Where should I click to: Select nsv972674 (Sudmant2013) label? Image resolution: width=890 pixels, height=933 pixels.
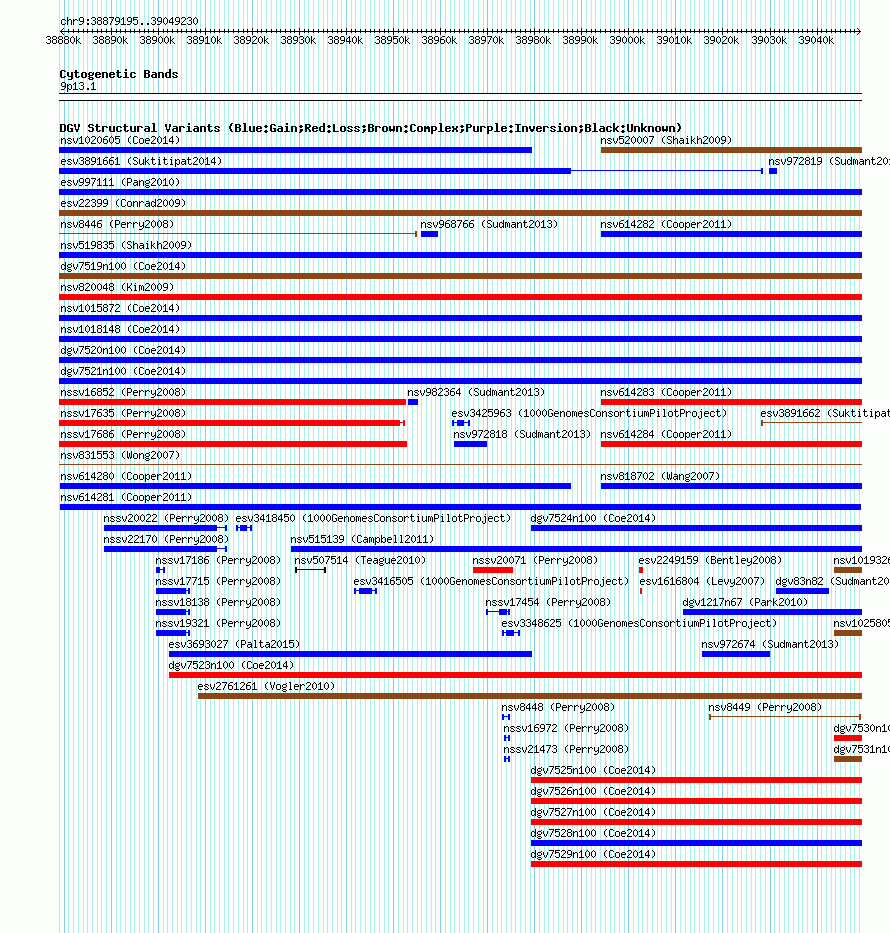pos(770,644)
